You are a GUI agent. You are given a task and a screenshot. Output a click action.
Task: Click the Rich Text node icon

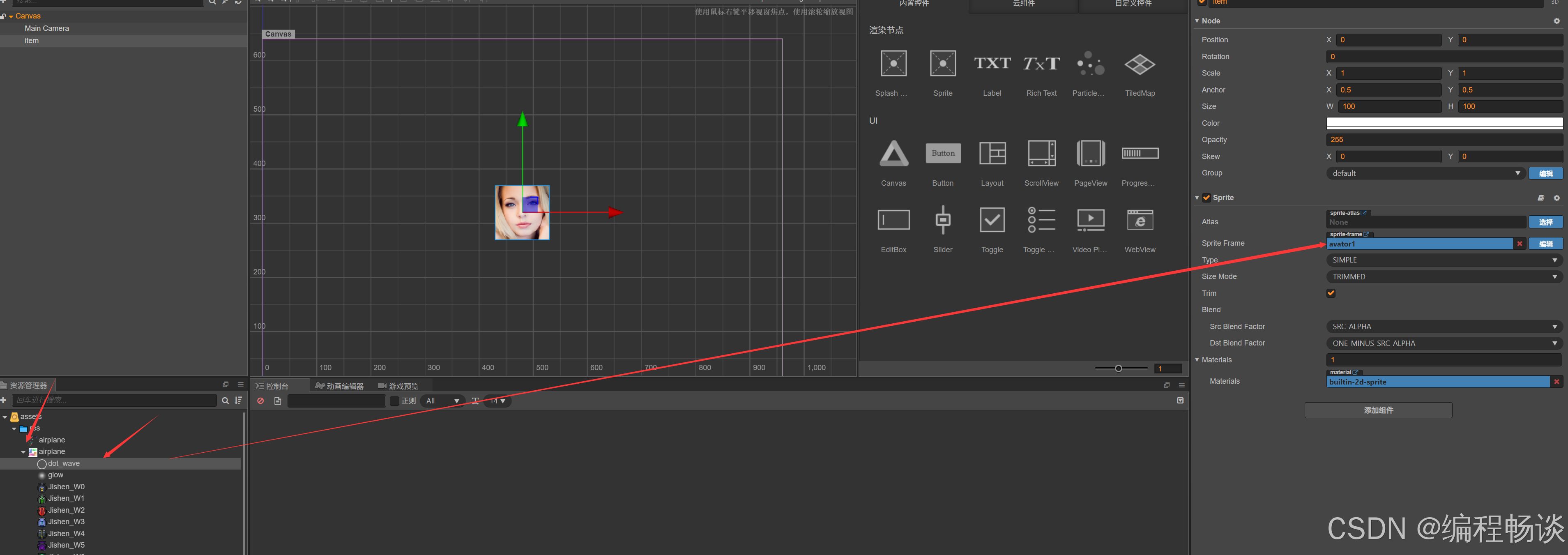tap(1041, 64)
